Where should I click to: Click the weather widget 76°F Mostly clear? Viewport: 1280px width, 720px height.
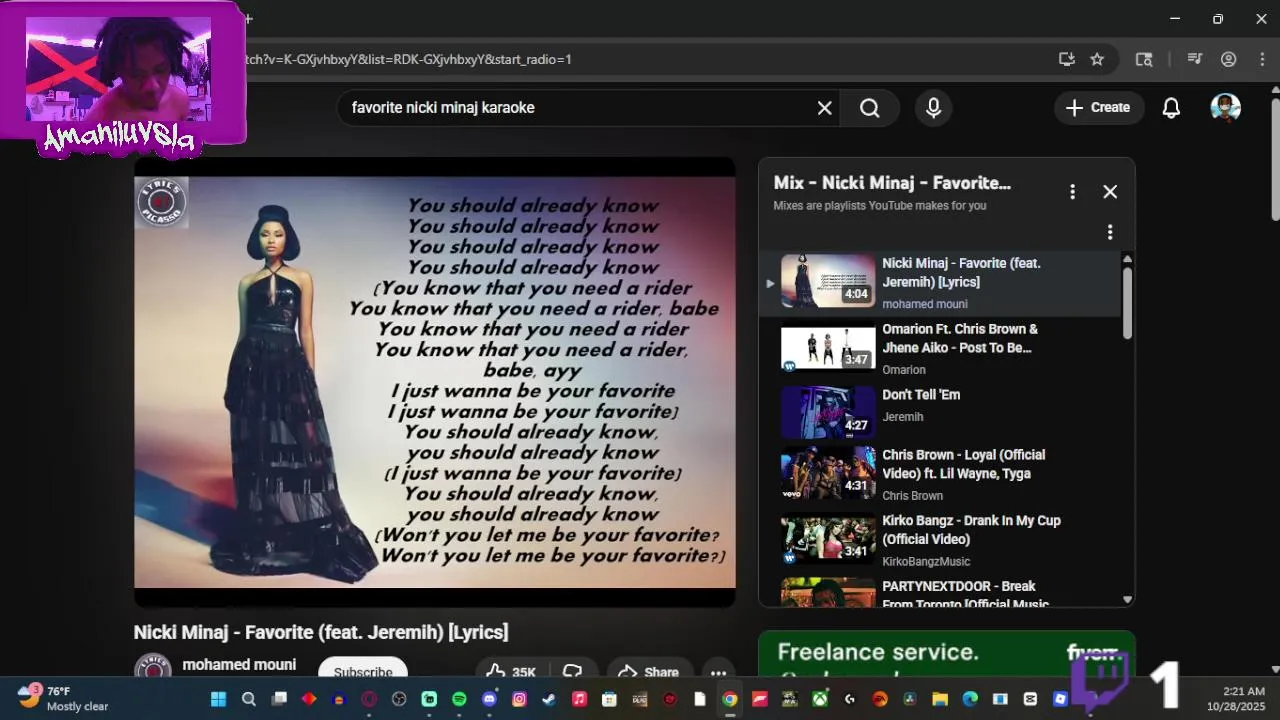click(63, 698)
